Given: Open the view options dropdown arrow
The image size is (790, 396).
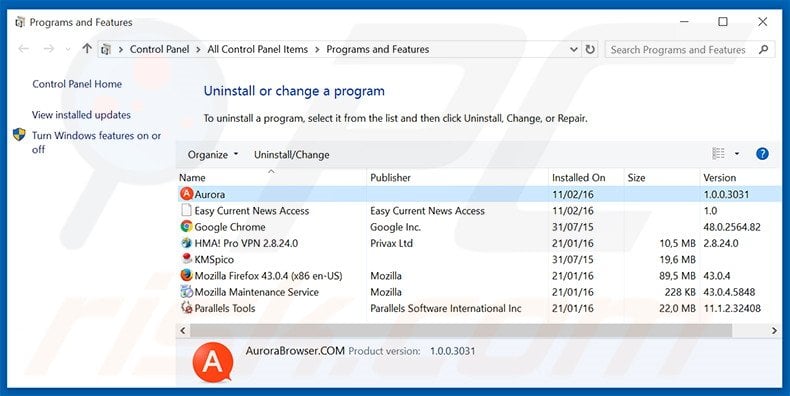Looking at the screenshot, I should click(x=737, y=154).
